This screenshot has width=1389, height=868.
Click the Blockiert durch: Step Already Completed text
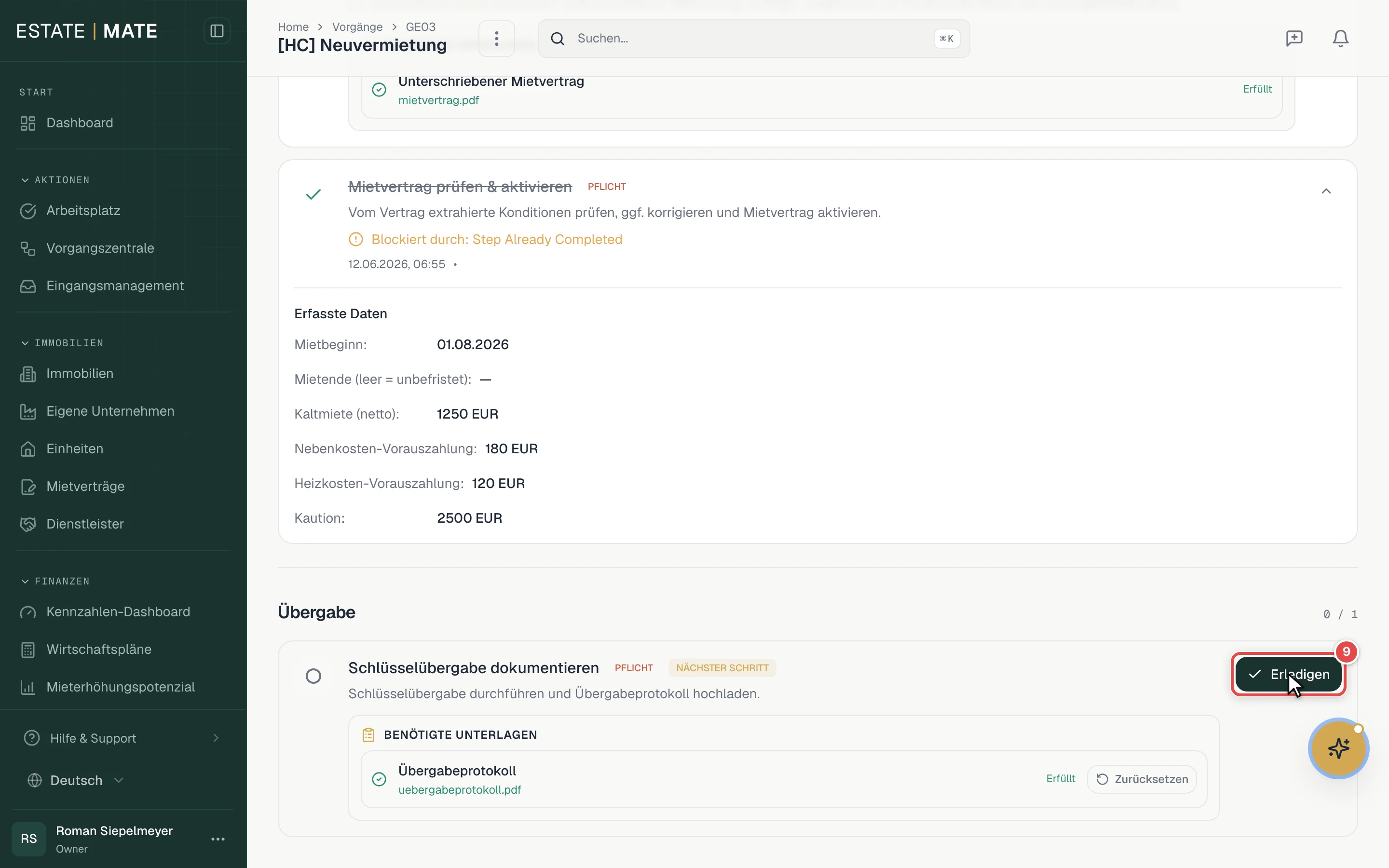tap(496, 239)
